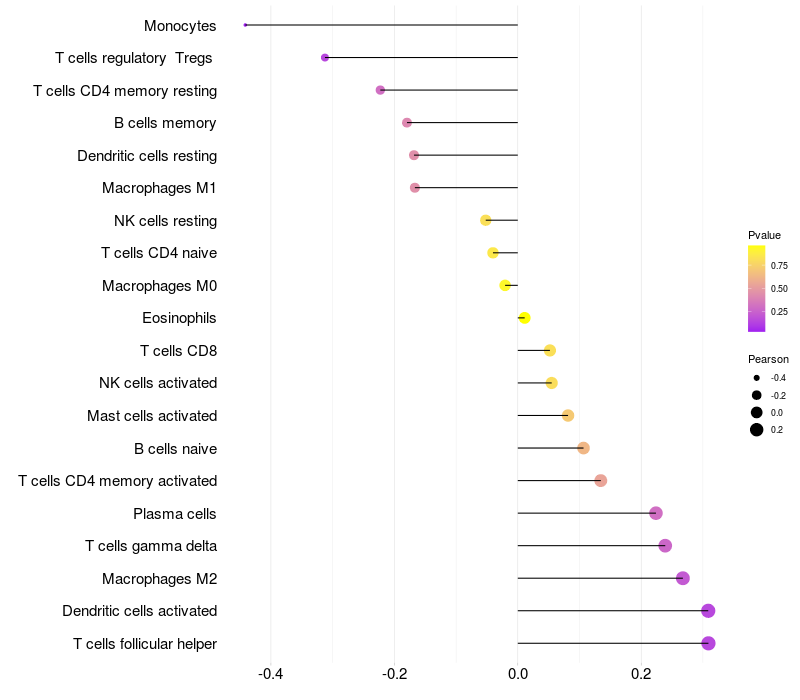Click the 0.0 x-axis tick label
This screenshot has height=700, width=800.
coord(517,674)
